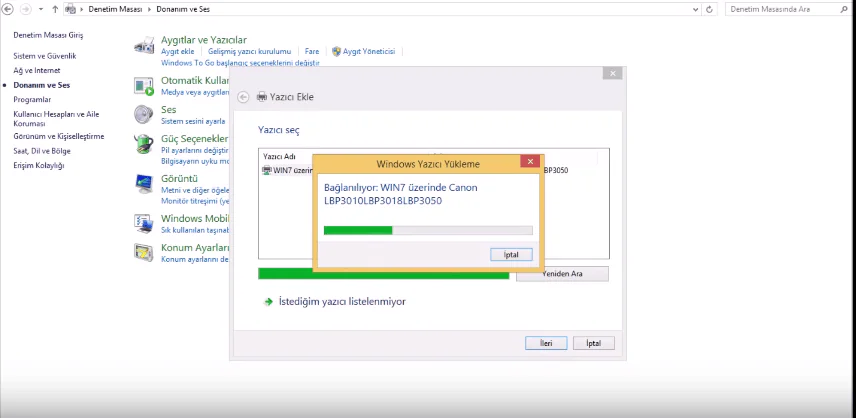Click the back arrow in Yazıcı Ekle wizard
The image size is (856, 418).
243,97
